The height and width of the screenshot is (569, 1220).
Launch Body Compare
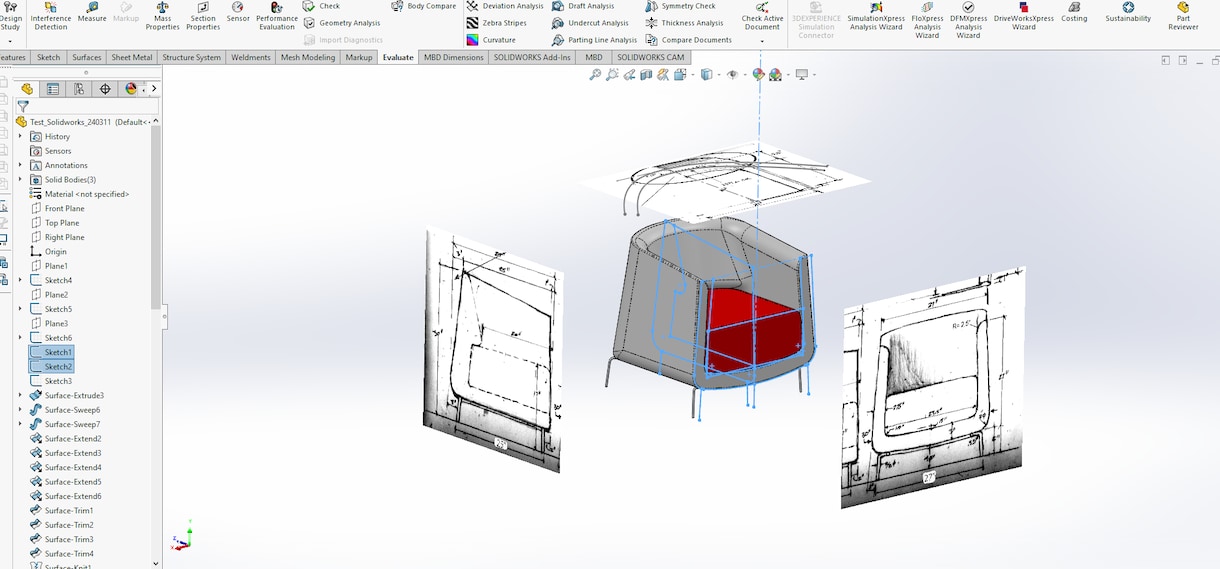[x=423, y=6]
